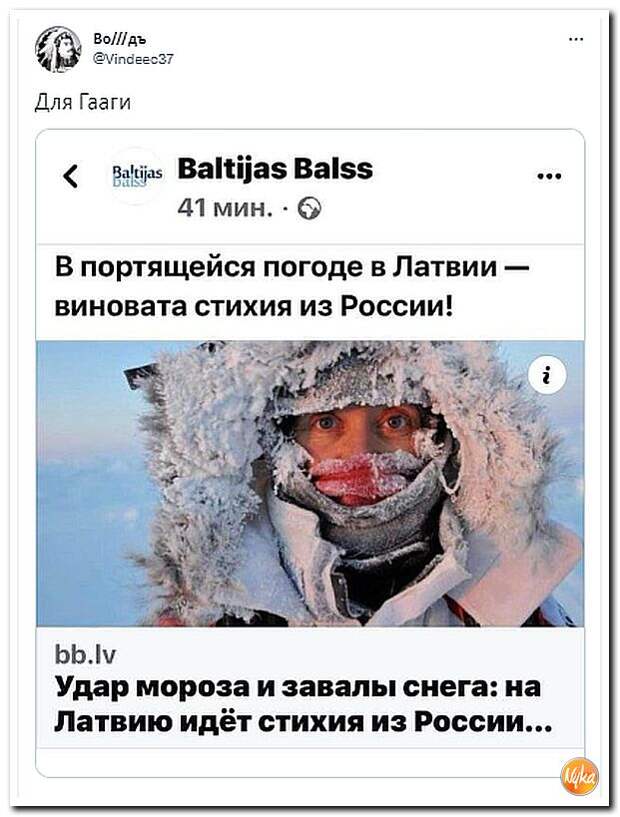Image resolution: width=620 pixels, height=817 pixels.
Task: Click the Во///дъ display name
Action: pyautogui.click(x=120, y=39)
